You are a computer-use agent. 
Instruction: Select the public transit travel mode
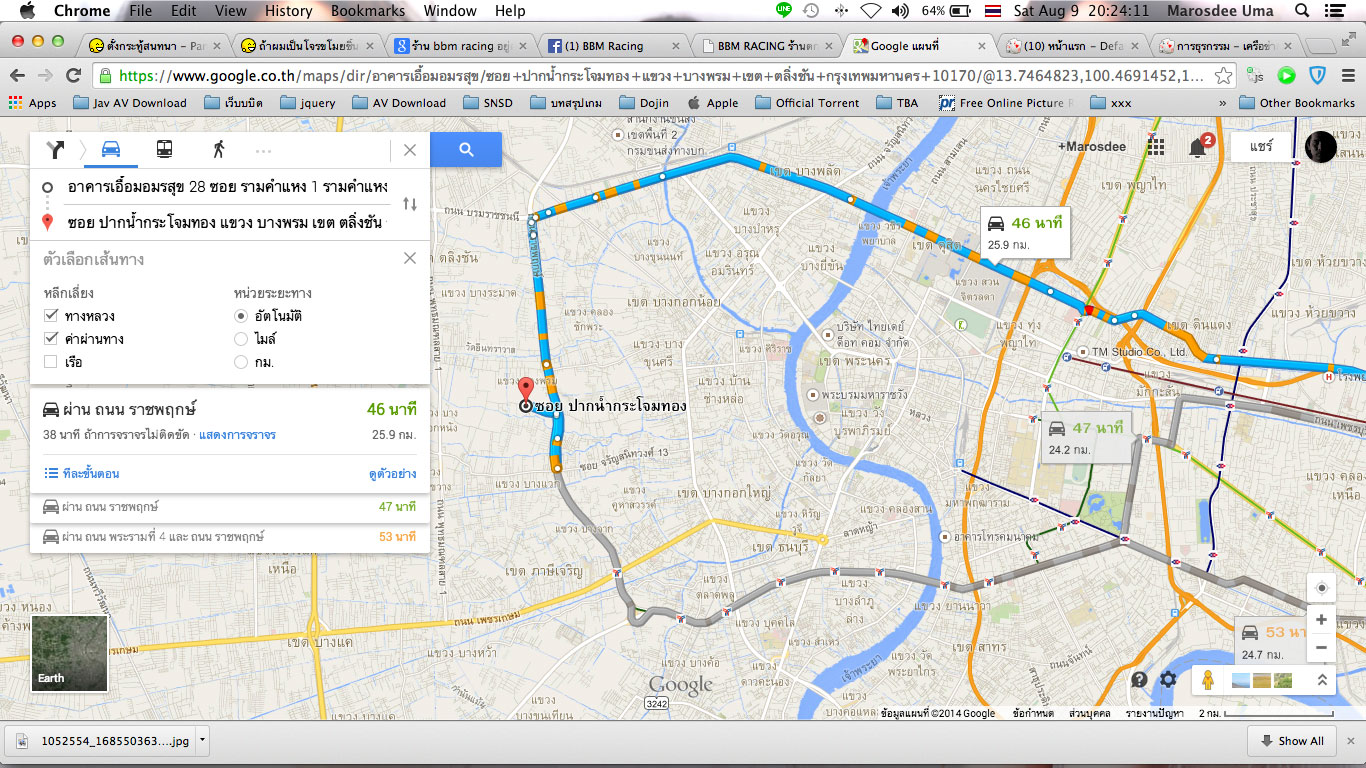[x=164, y=150]
